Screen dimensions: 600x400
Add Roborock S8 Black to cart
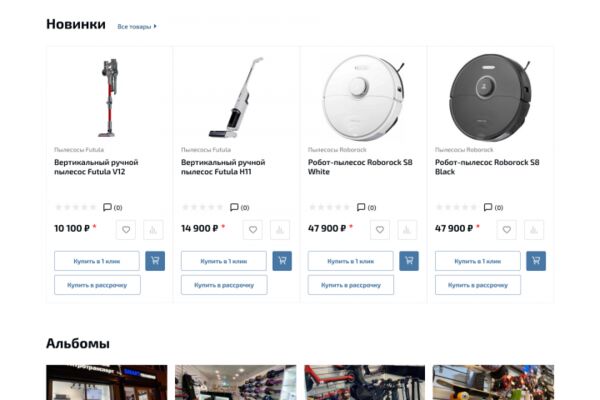click(536, 261)
